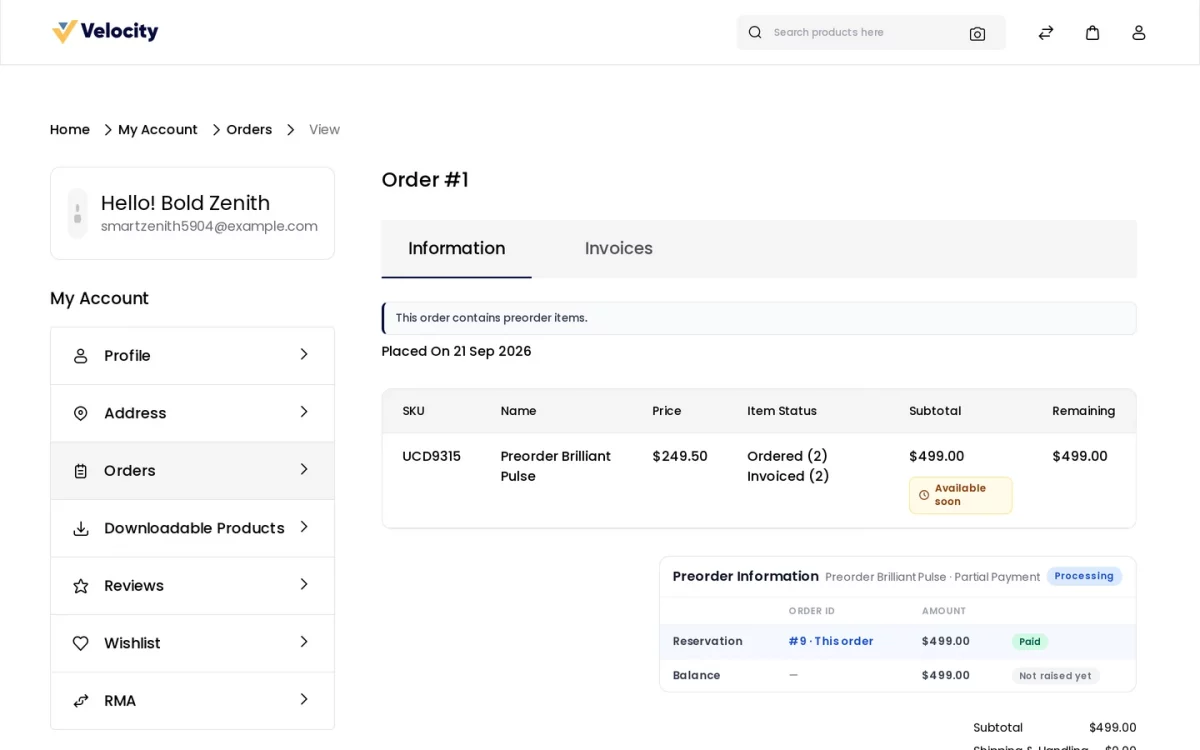Go to My Account breadcrumb link
This screenshot has height=750, width=1200.
pos(158,130)
